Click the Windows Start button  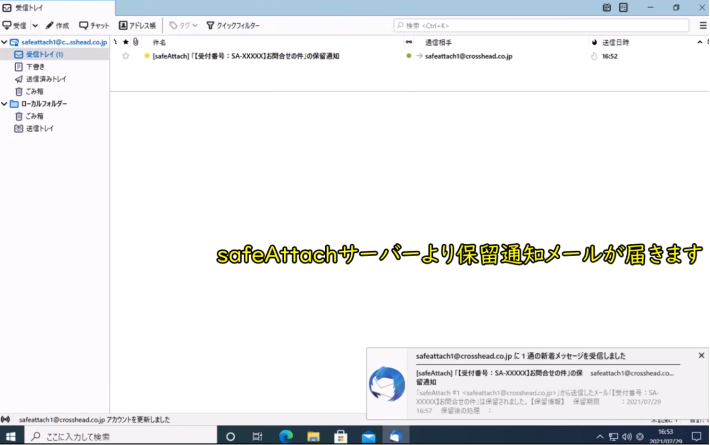[x=10, y=436]
